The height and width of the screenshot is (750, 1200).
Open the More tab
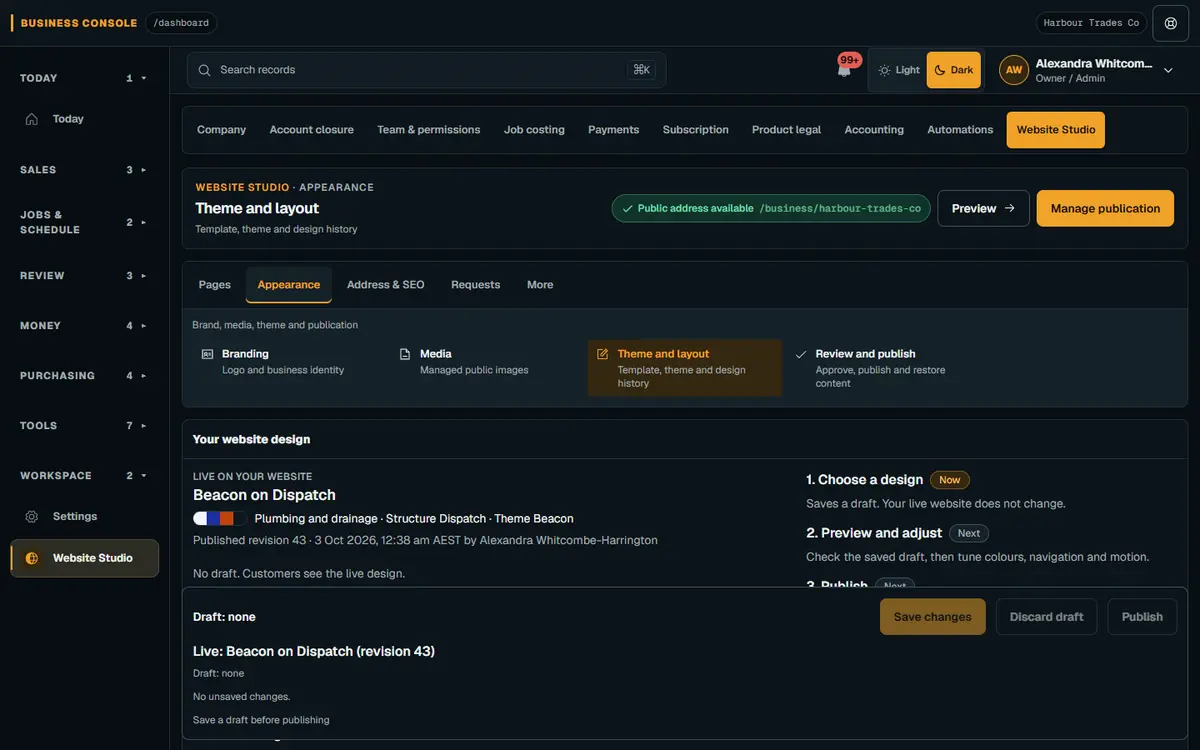(540, 285)
